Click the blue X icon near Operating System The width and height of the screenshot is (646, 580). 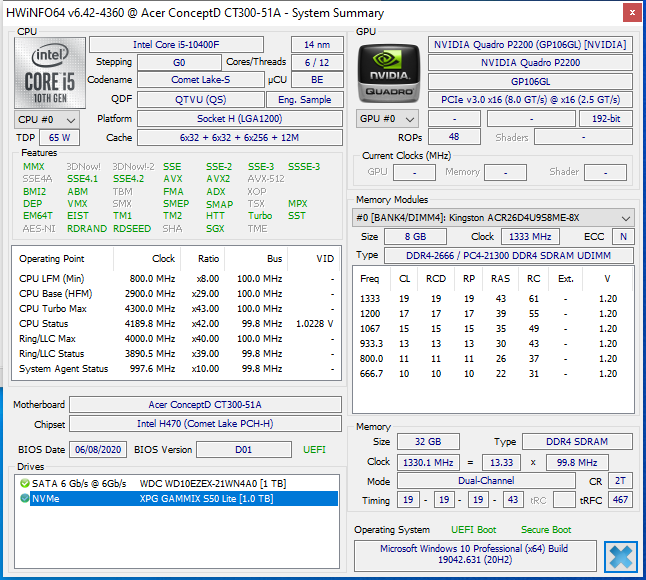(621, 555)
